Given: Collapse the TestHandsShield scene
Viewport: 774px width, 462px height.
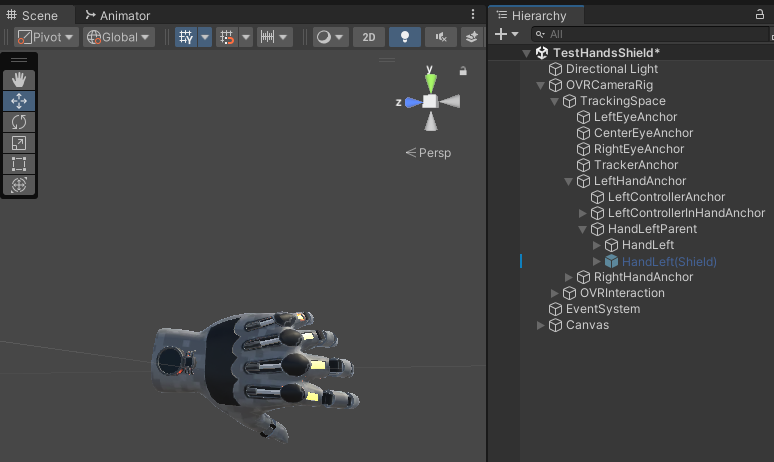Looking at the screenshot, I should coord(527,53).
